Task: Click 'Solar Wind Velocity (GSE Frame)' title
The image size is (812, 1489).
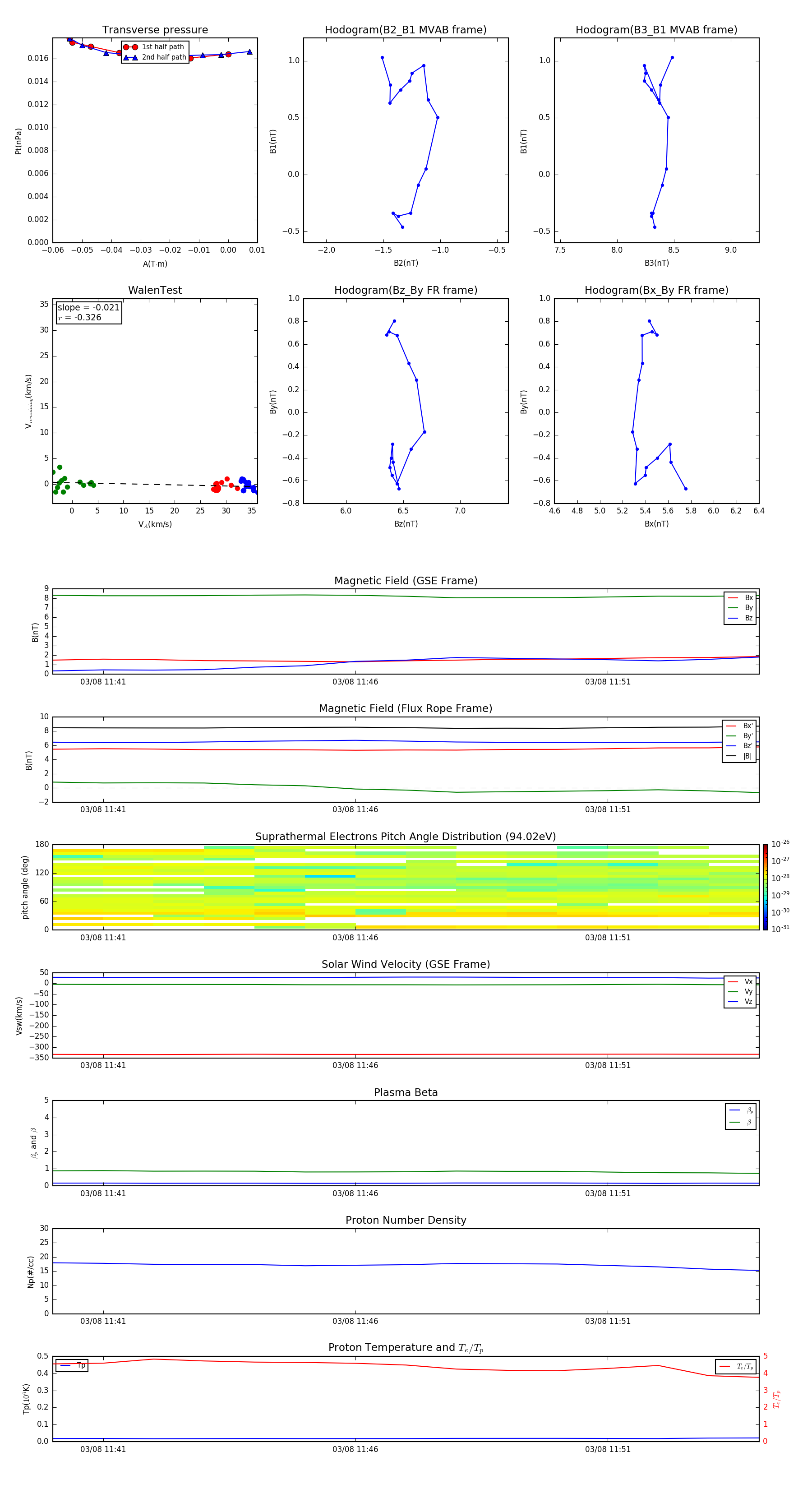Action: tap(406, 964)
